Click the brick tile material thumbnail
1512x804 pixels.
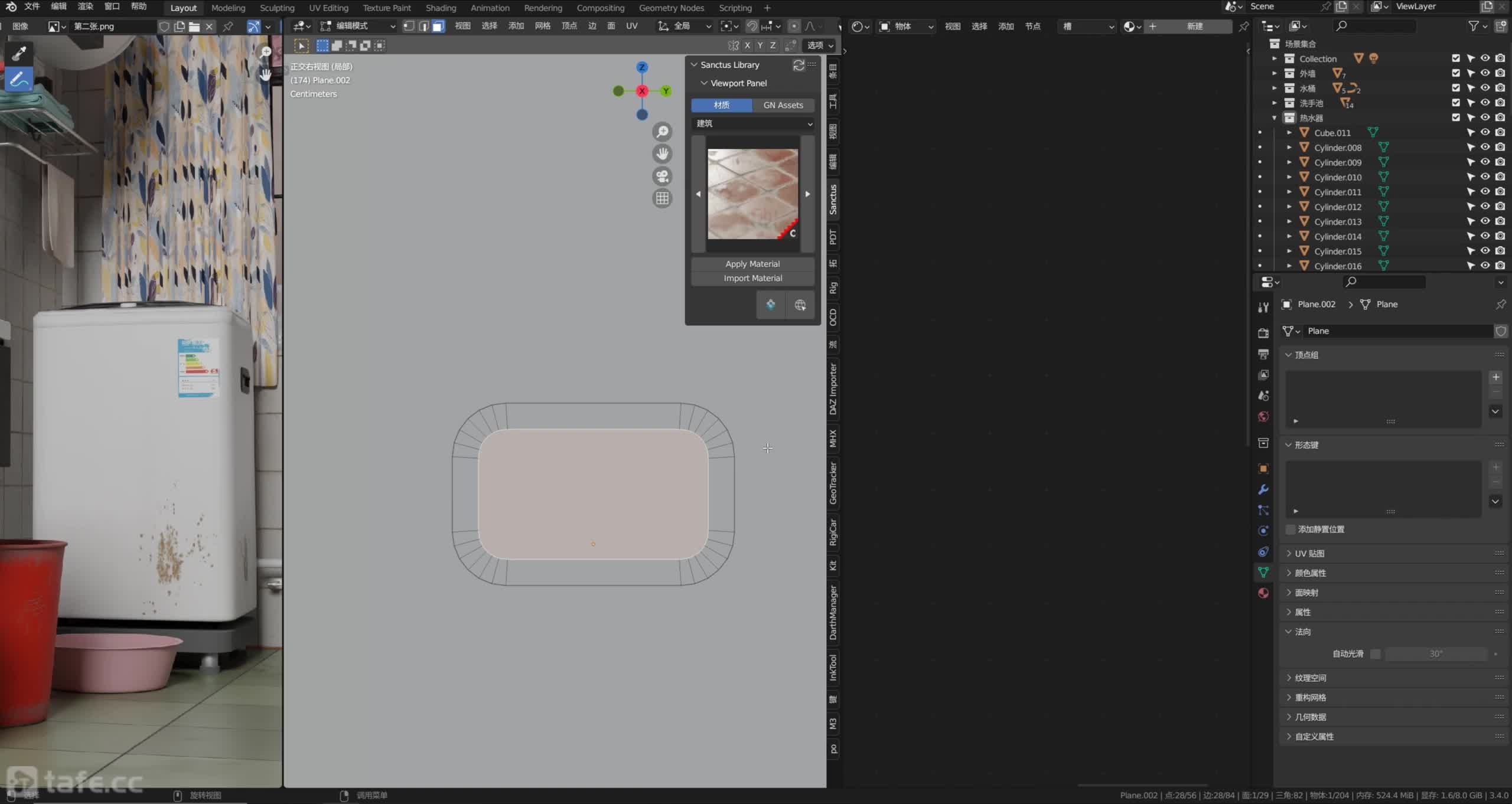[752, 194]
